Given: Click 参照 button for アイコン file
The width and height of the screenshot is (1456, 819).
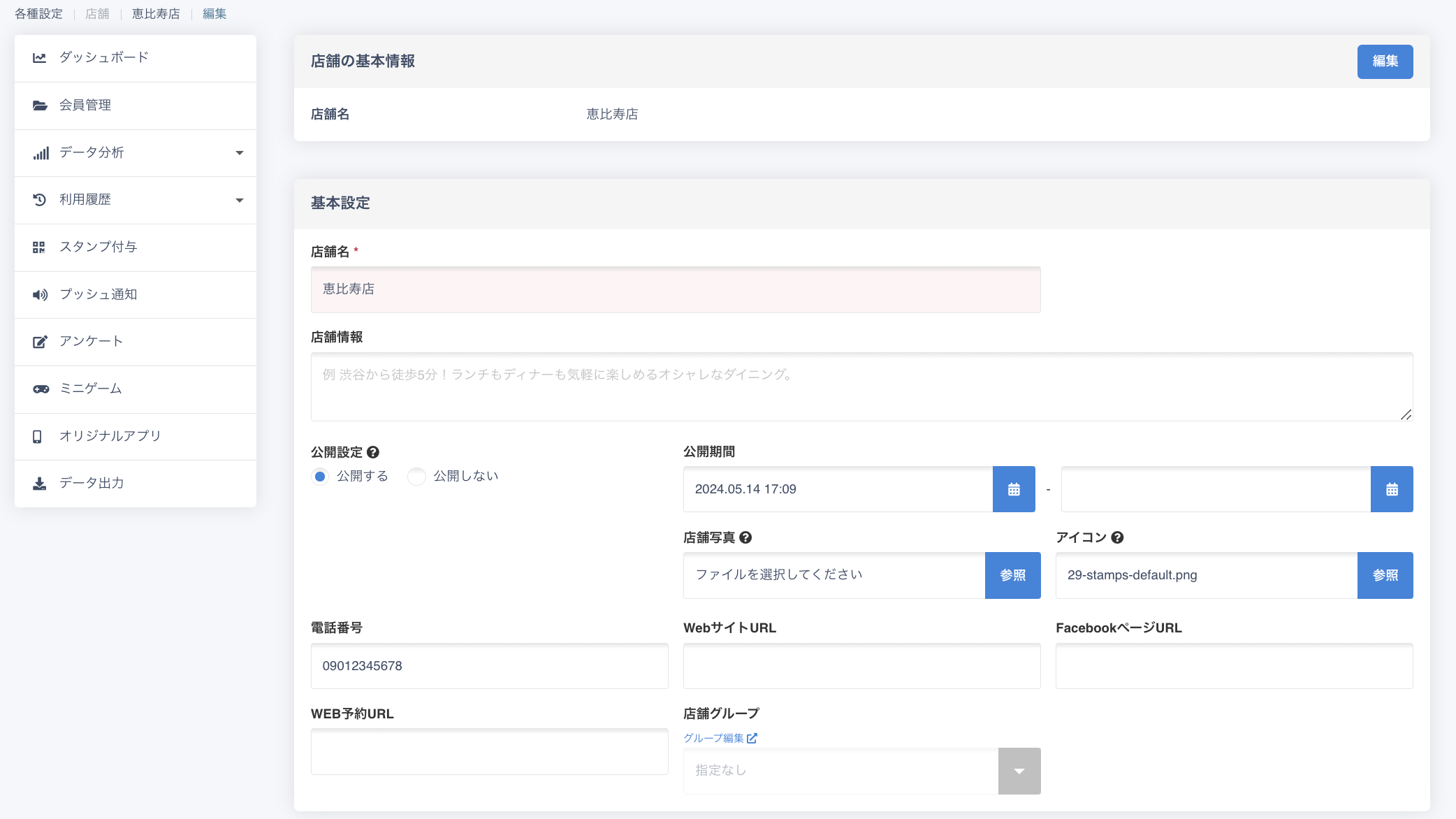Looking at the screenshot, I should [x=1384, y=575].
